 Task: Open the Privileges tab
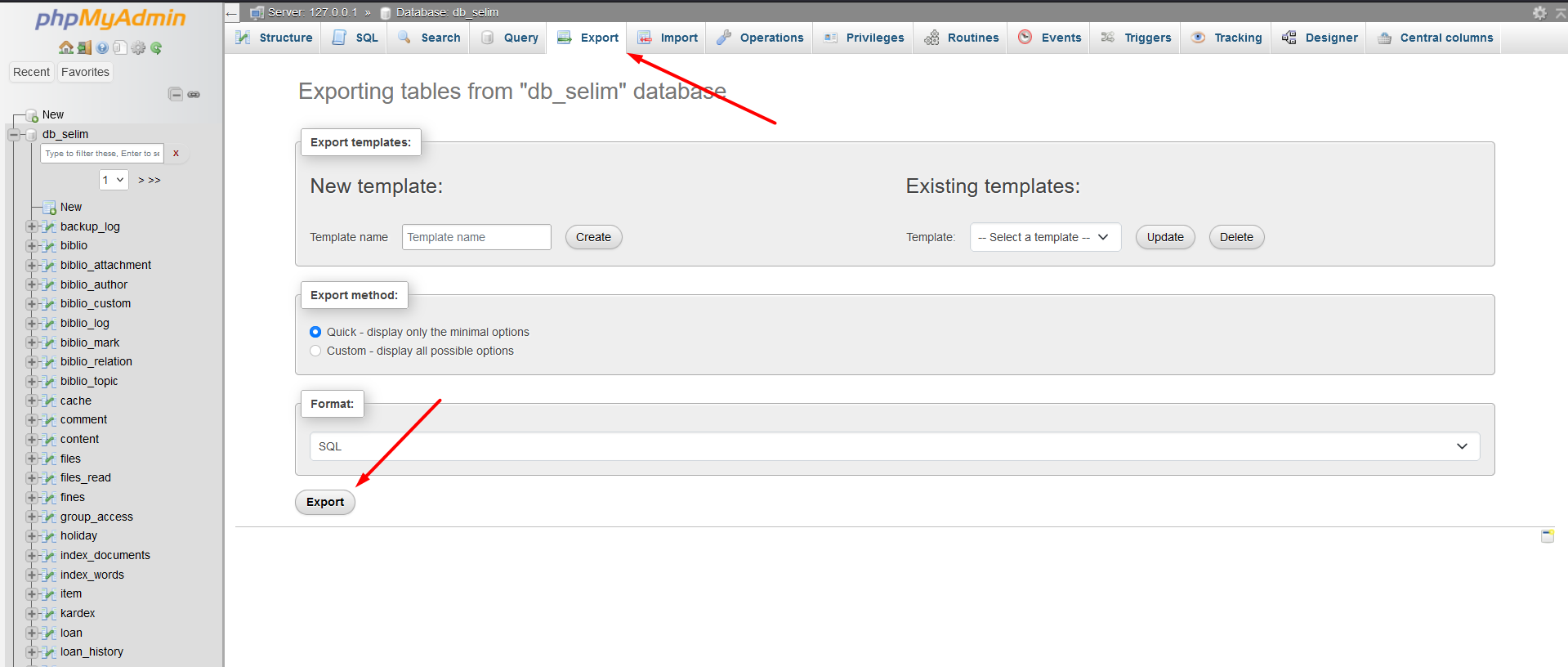[x=864, y=38]
